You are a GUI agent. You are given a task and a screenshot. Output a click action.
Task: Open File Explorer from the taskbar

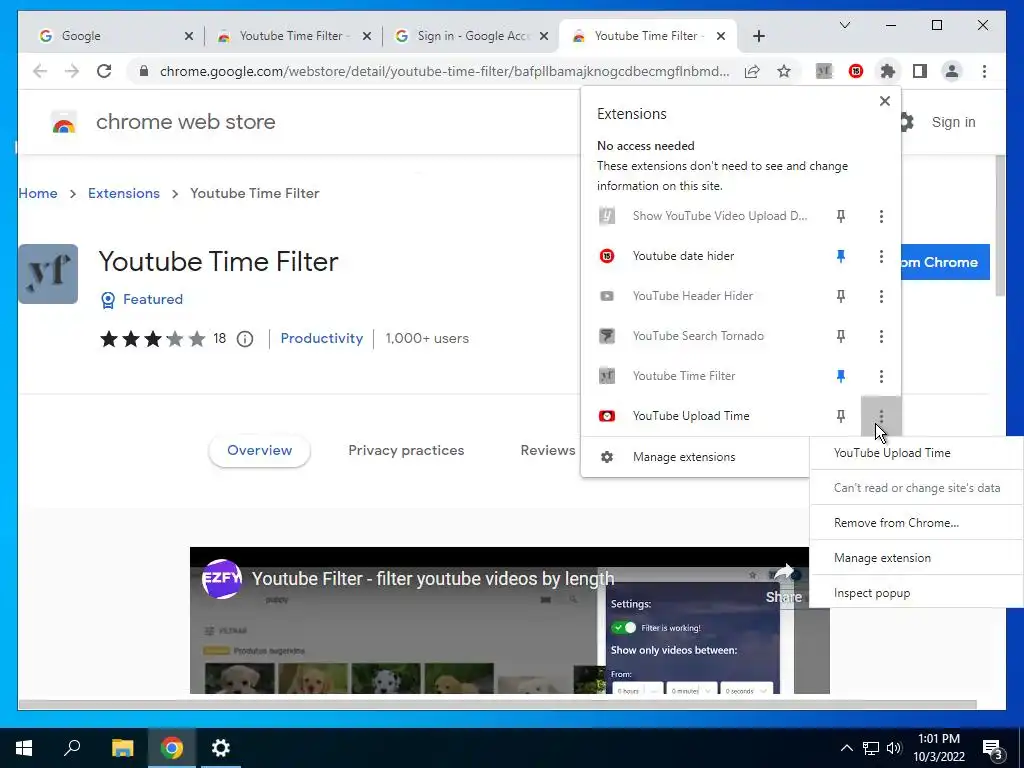point(122,748)
